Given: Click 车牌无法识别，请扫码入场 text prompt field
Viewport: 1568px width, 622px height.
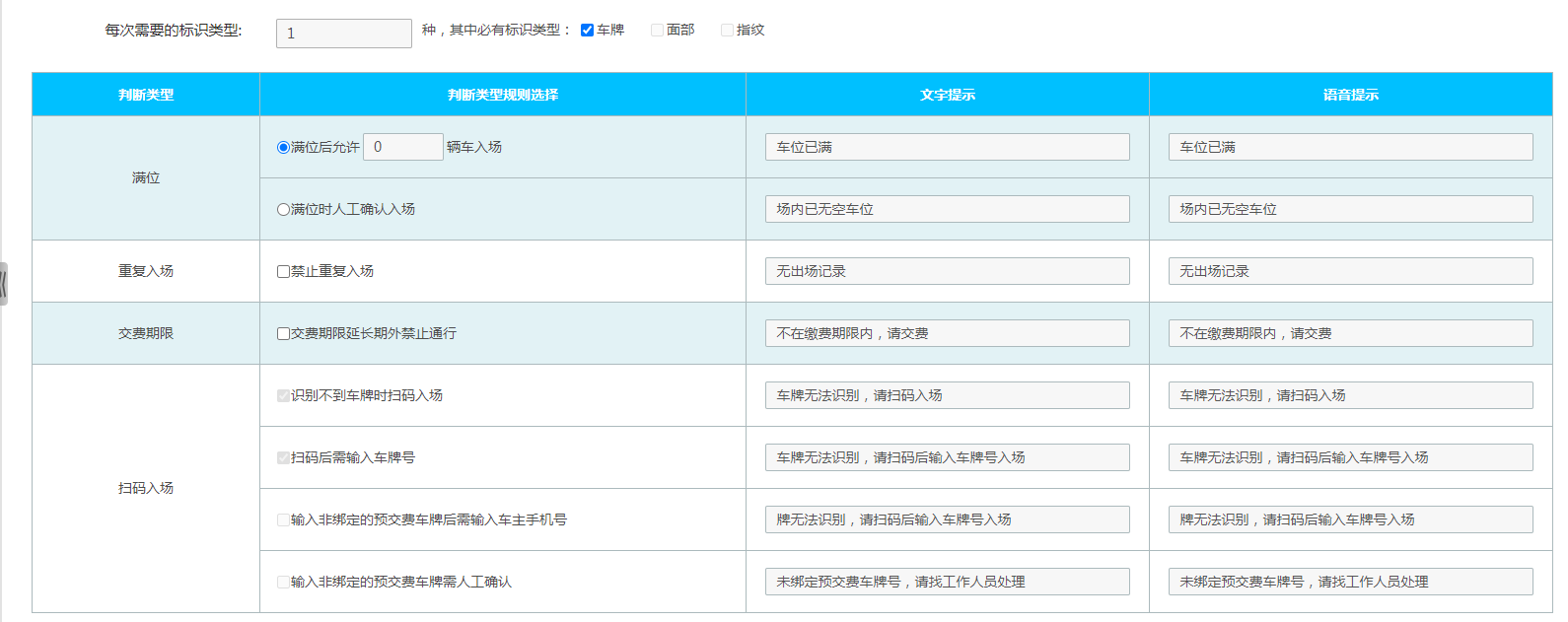Looking at the screenshot, I should point(947,395).
